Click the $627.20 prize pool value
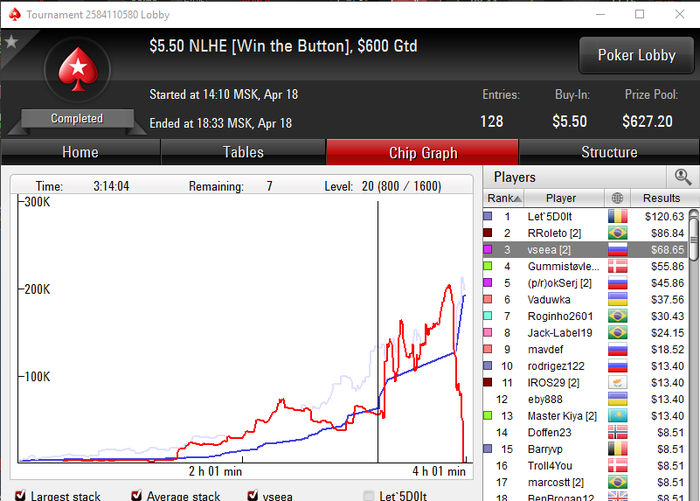The height and width of the screenshot is (501, 700). pos(647,121)
